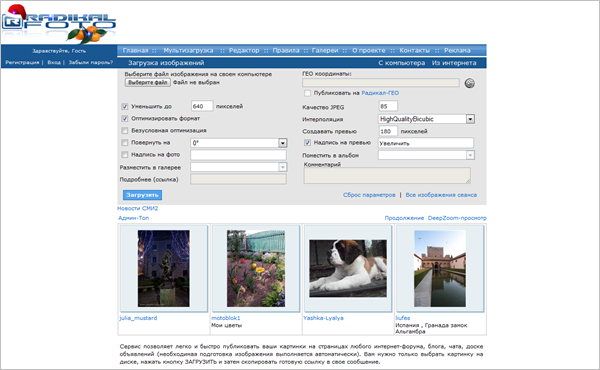Screen dimensions: 600x370
Task: Click the 'Продолжение' link
Action: click(x=404, y=218)
